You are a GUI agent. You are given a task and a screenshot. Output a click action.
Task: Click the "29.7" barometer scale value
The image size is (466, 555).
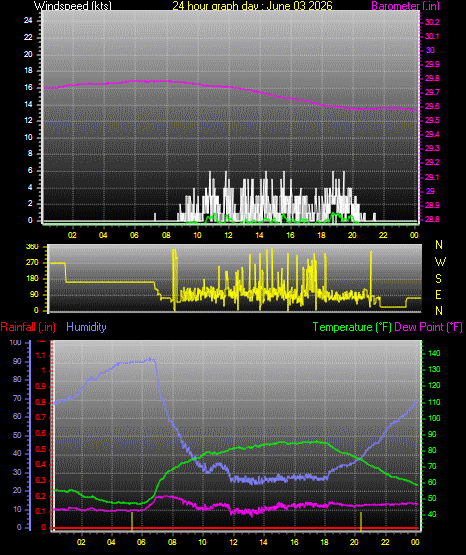pos(432,92)
